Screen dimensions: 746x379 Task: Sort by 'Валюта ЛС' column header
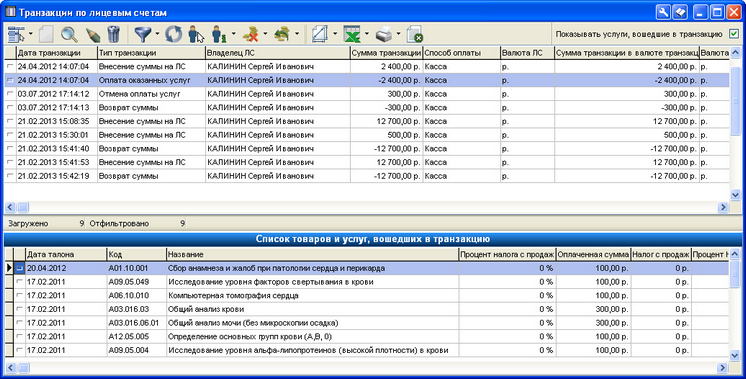click(x=527, y=53)
